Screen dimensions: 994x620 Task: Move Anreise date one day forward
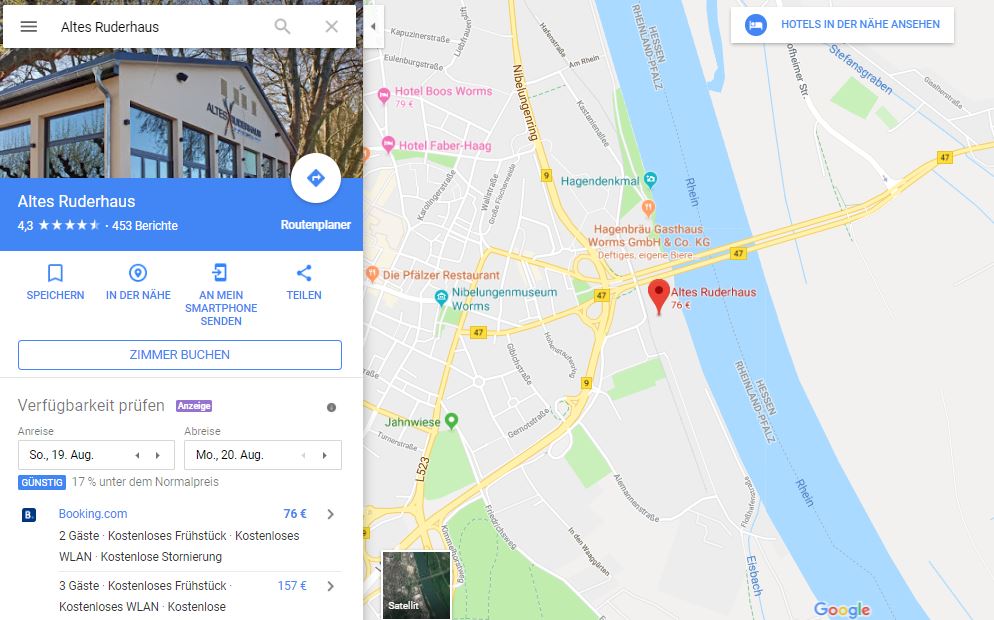coord(158,455)
